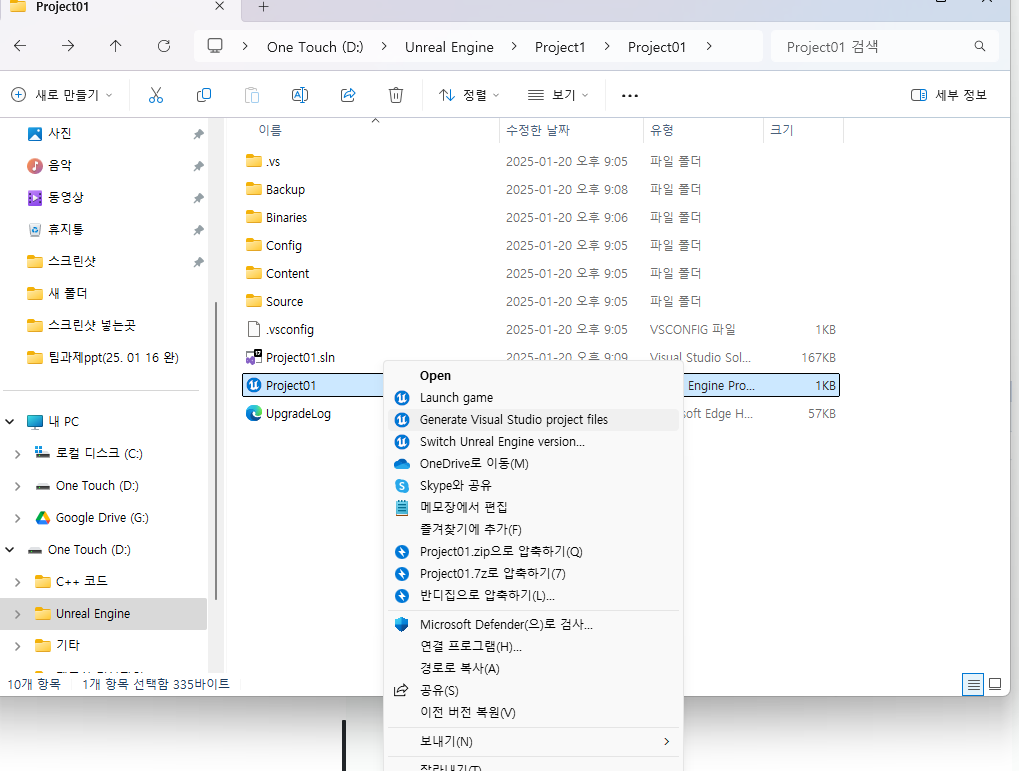This screenshot has height=771, width=1019.
Task: Unpin 사진 from quick access
Action: pos(198,134)
